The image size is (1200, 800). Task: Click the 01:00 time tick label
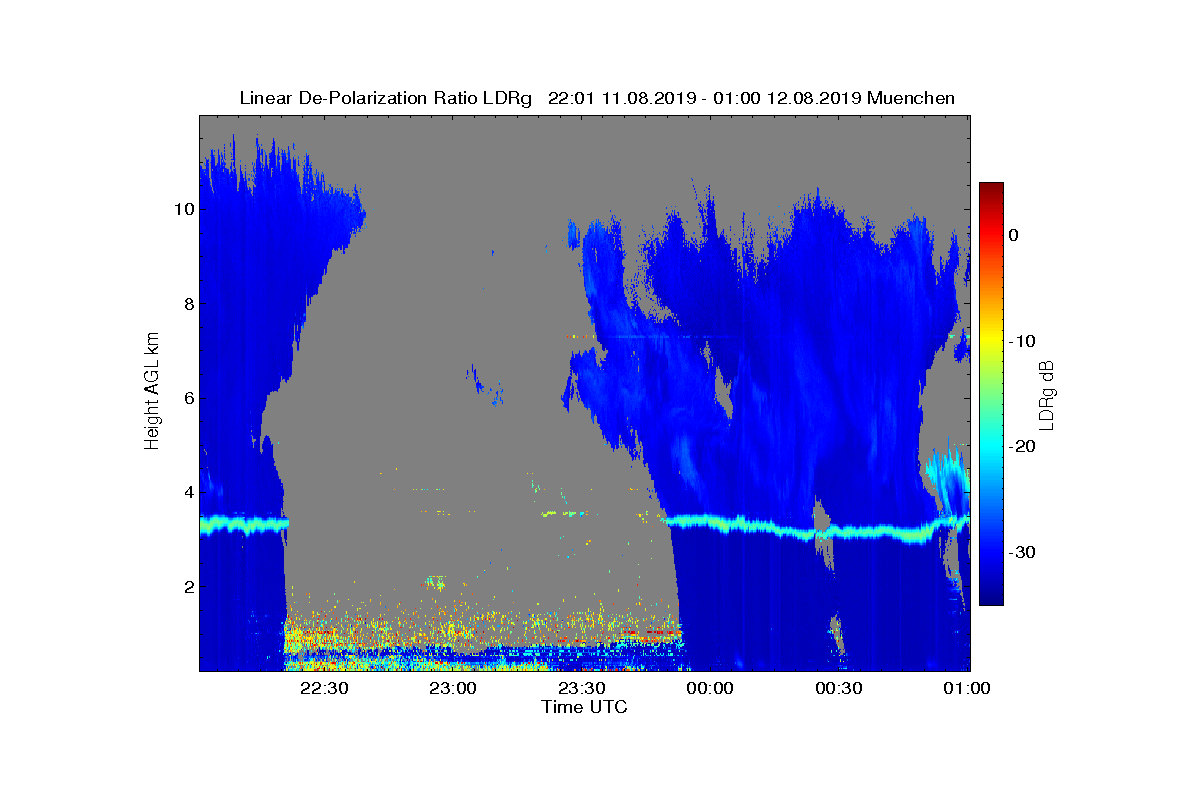pyautogui.click(x=968, y=688)
